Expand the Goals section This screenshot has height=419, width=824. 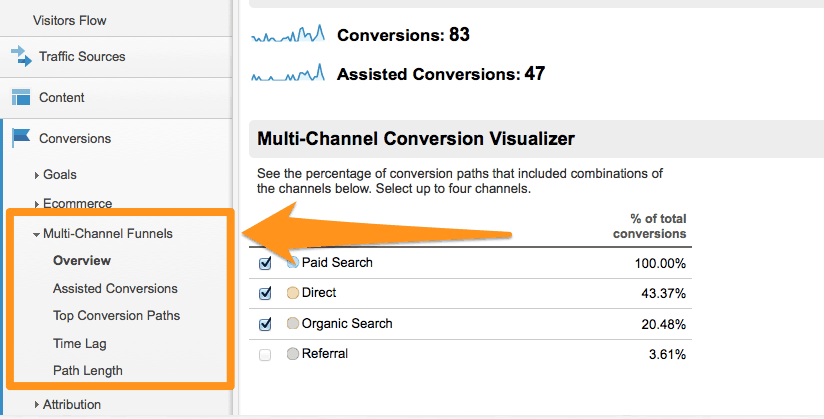pos(55,175)
